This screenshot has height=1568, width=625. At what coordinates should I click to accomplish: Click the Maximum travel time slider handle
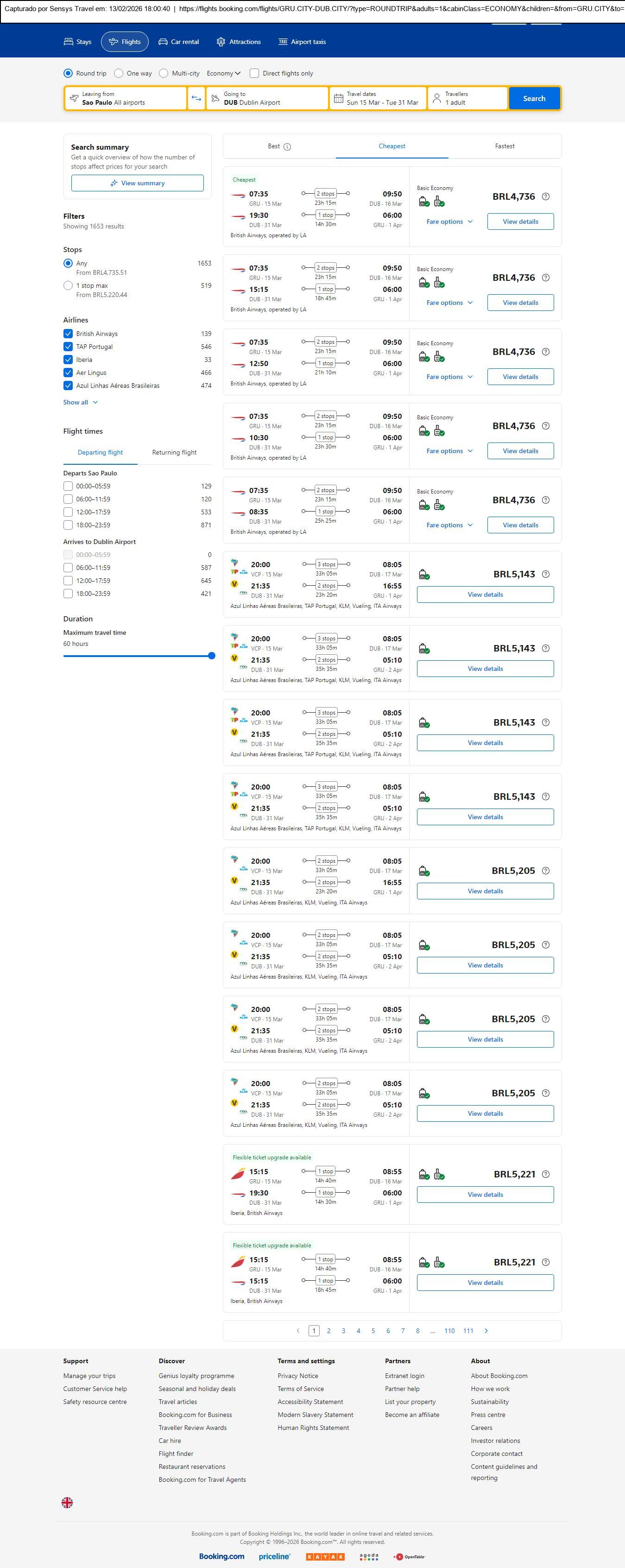pyautogui.click(x=211, y=656)
